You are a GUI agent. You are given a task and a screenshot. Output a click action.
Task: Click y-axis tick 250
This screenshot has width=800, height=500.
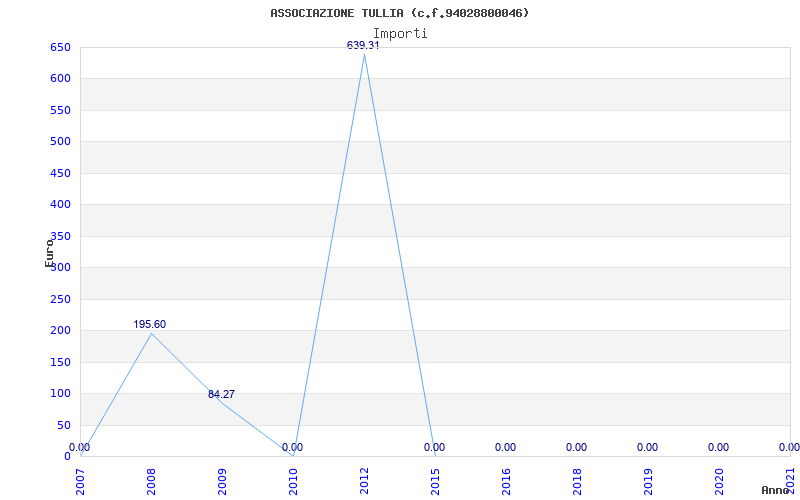60,299
